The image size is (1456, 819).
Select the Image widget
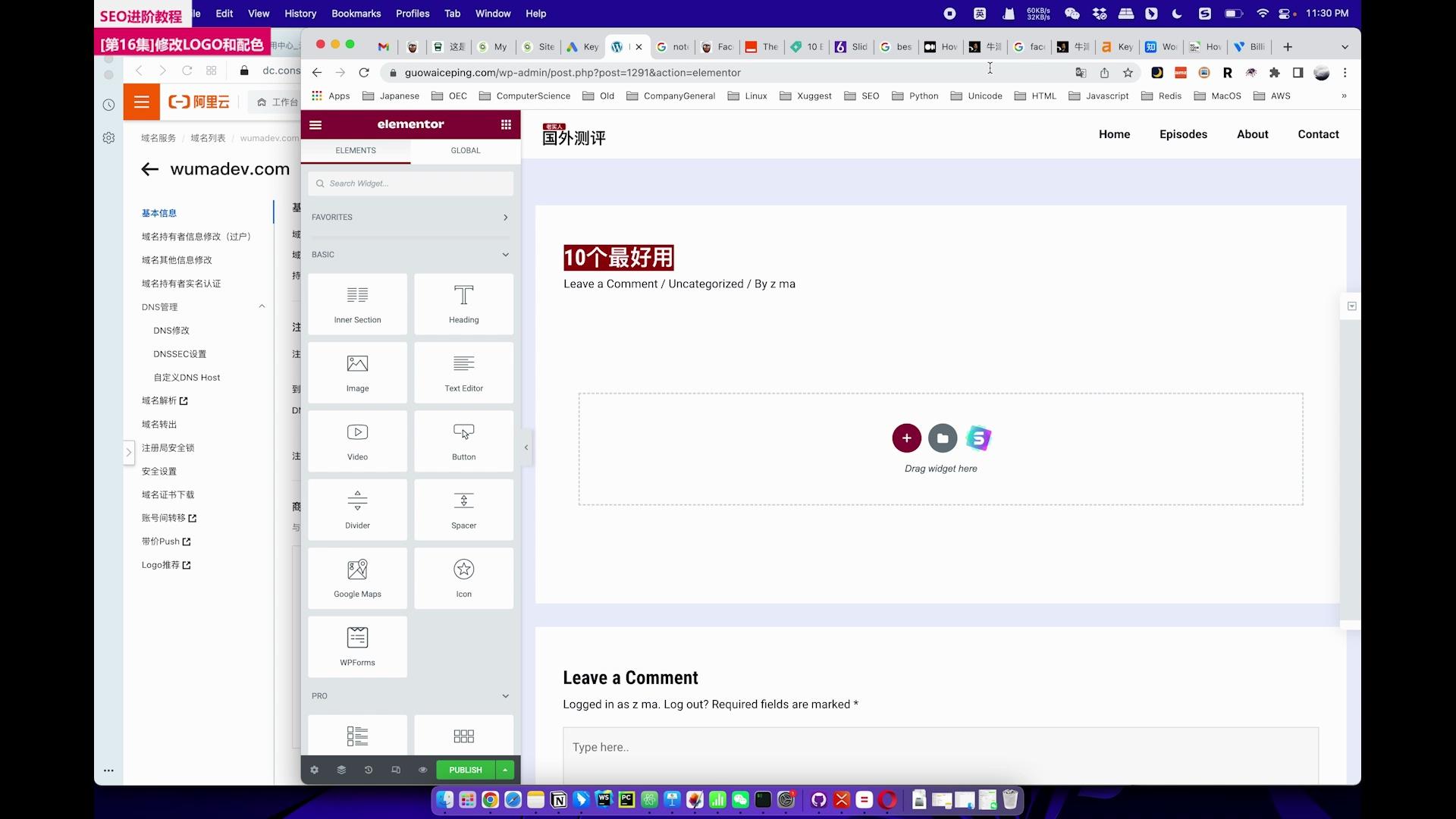click(357, 372)
